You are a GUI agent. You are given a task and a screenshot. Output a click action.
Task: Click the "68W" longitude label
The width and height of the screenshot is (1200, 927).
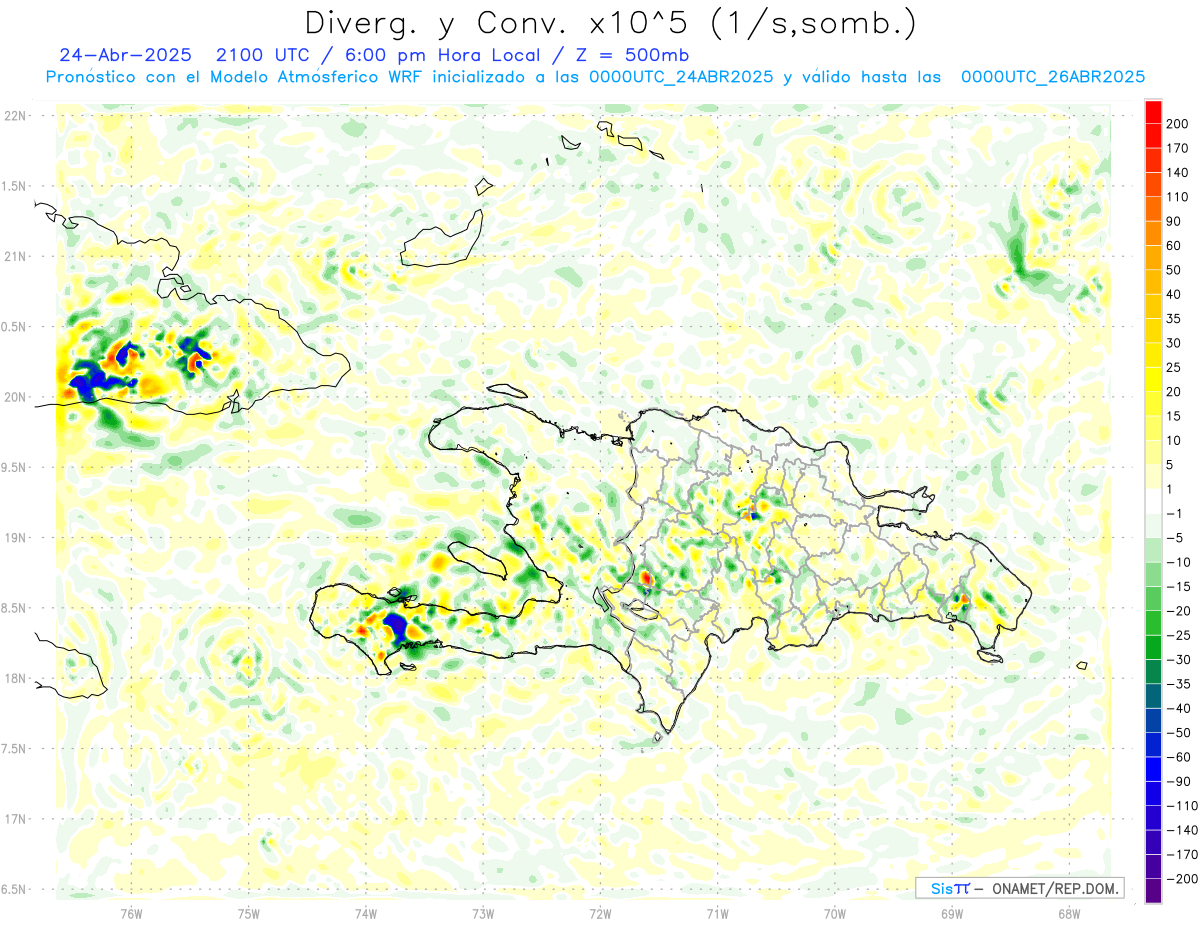1069,913
